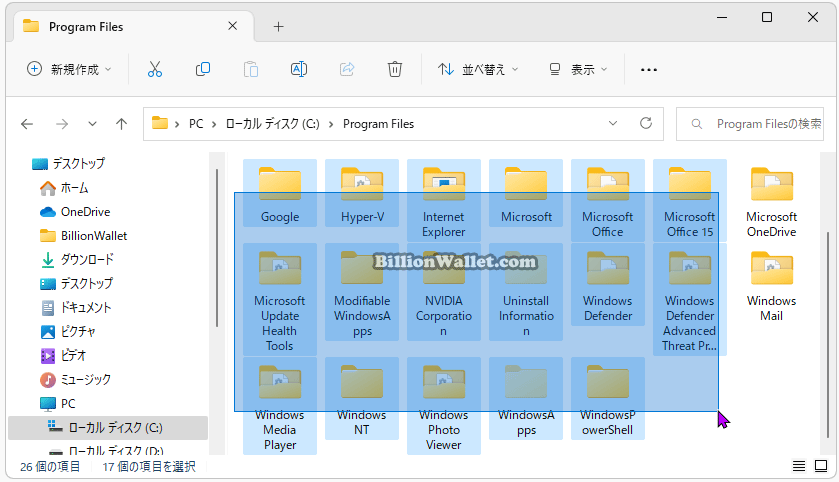Switch to details list view icon
Image resolution: width=839 pixels, height=482 pixels.
coord(798,466)
